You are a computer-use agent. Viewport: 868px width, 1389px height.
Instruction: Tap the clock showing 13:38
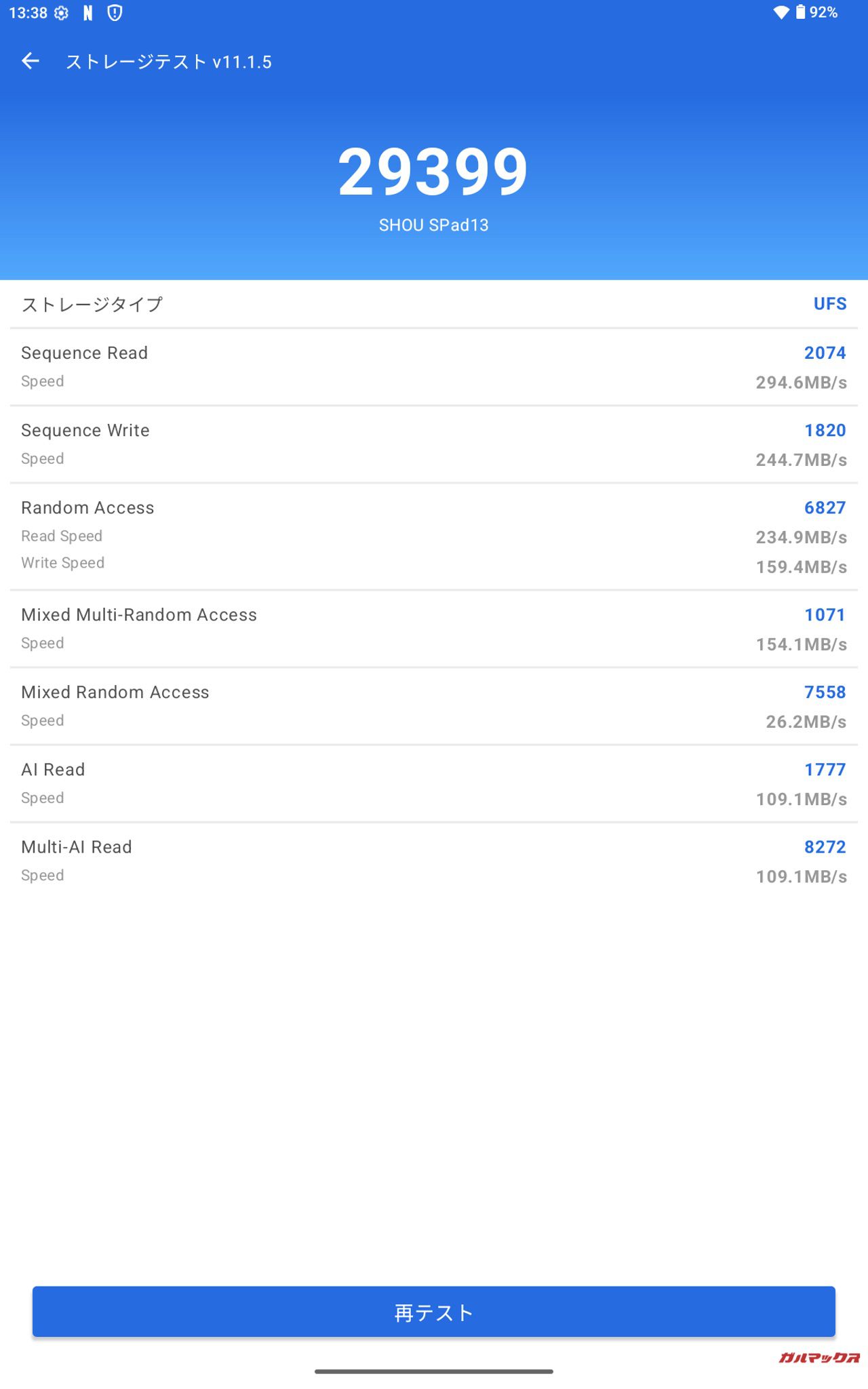pyautogui.click(x=28, y=13)
